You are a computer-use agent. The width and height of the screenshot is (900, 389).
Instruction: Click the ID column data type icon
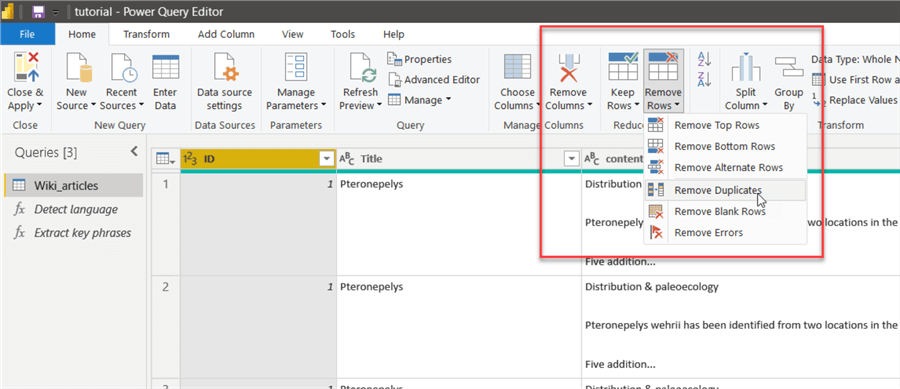[x=190, y=159]
